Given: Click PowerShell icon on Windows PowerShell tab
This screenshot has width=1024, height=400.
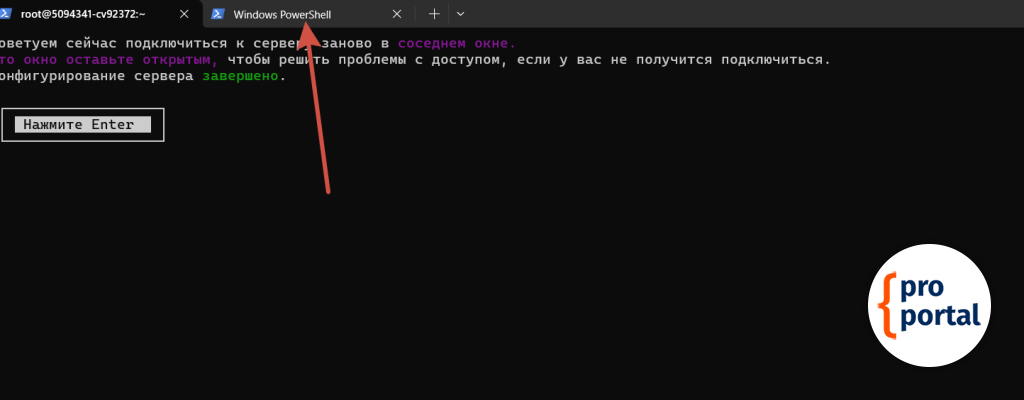Looking at the screenshot, I should pos(218,15).
